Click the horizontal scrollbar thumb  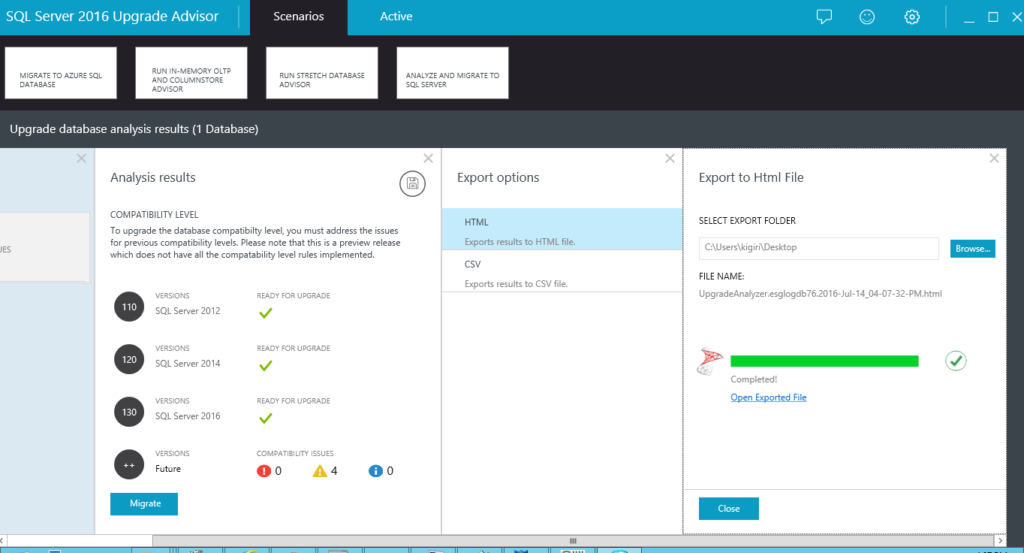pyautogui.click(x=573, y=541)
